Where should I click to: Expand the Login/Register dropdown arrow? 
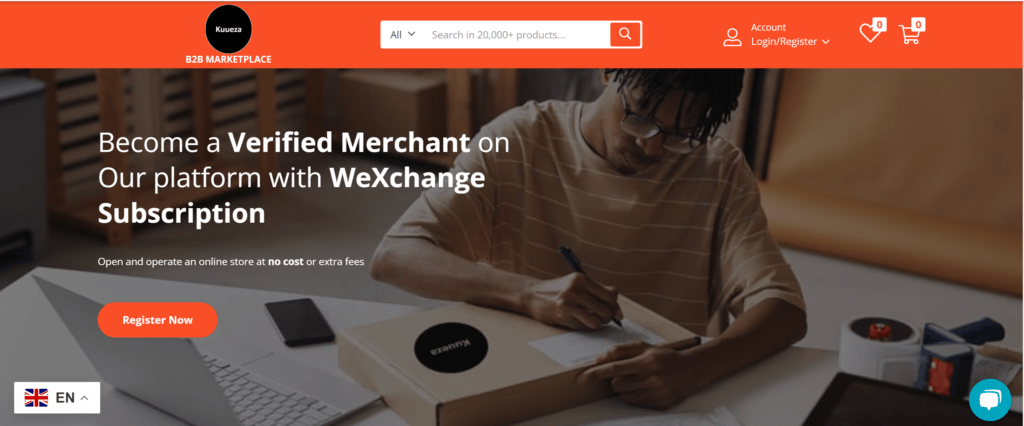(825, 42)
